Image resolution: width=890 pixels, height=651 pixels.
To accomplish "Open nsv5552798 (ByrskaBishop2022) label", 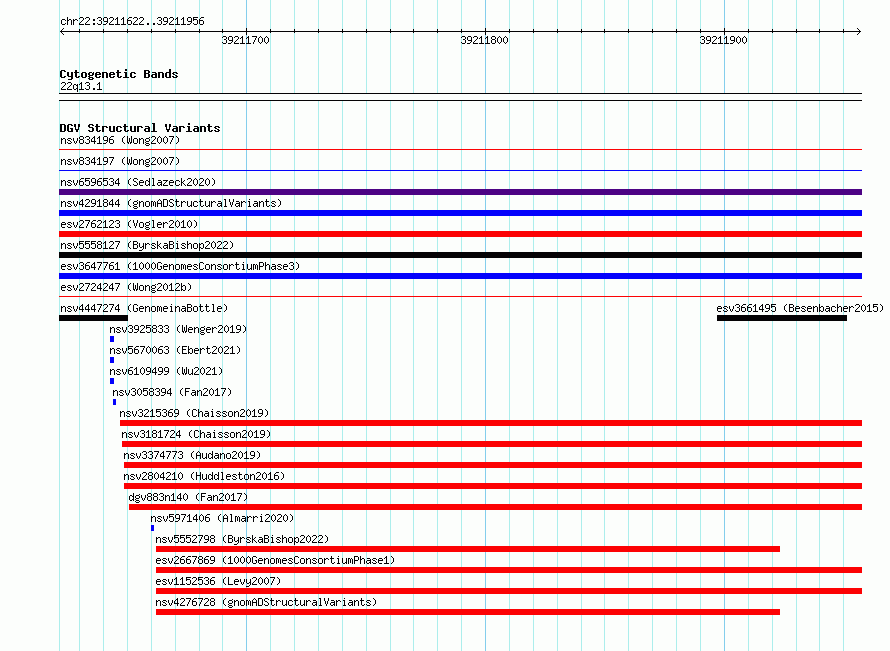I will point(242,539).
